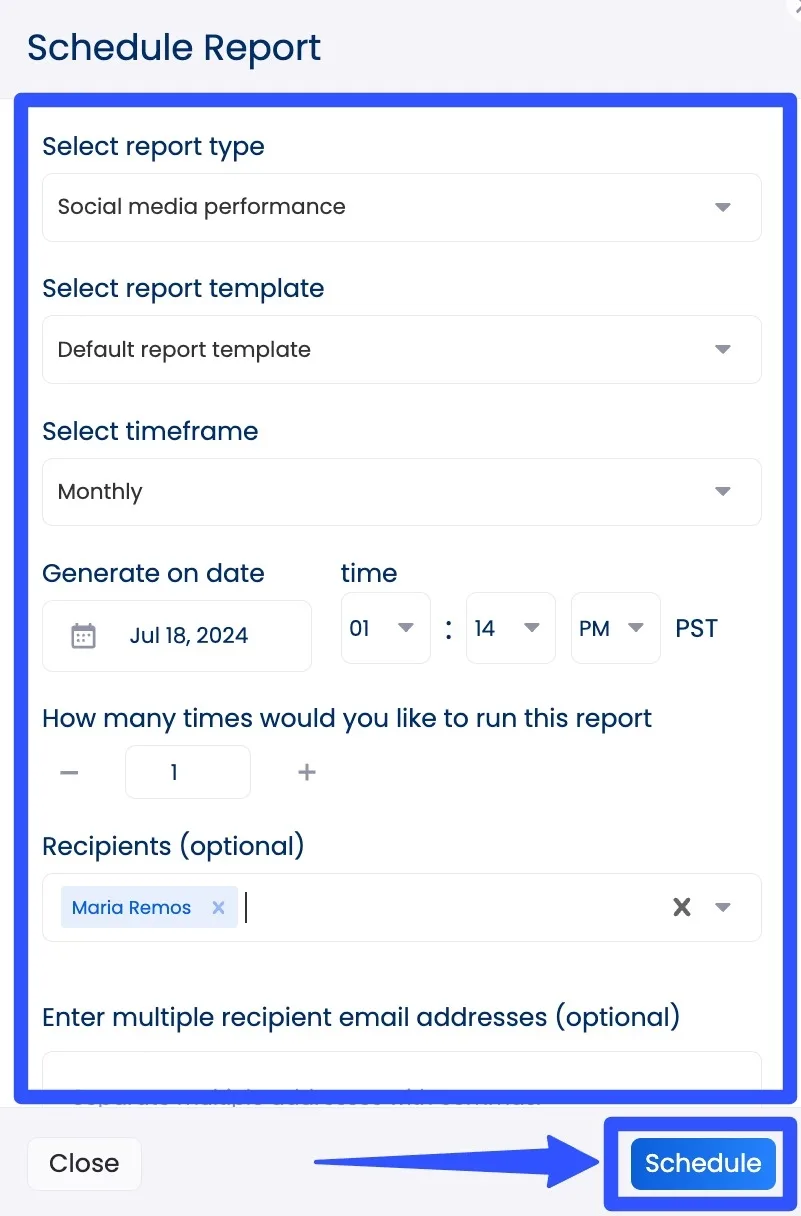801x1216 pixels.
Task: Pick the Jul 18, 2024 date field
Action: coord(189,636)
